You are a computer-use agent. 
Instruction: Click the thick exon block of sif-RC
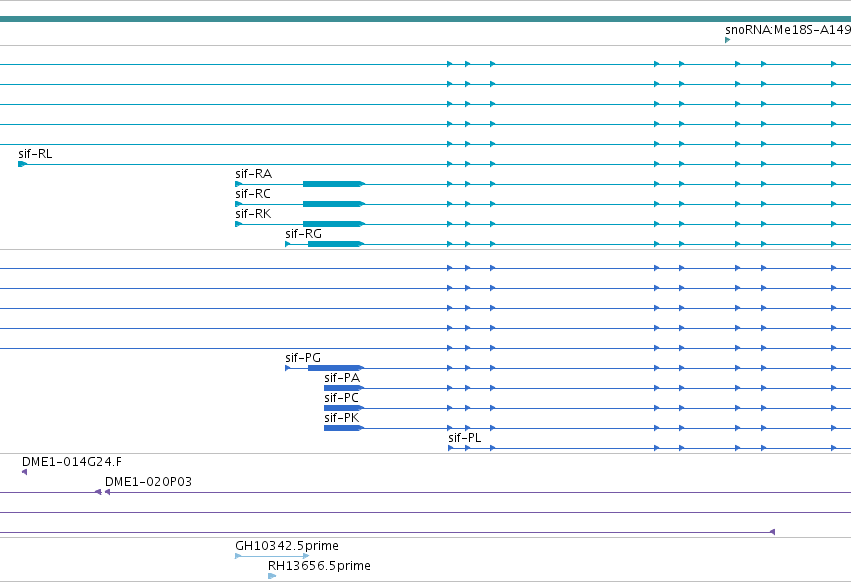[x=332, y=204]
